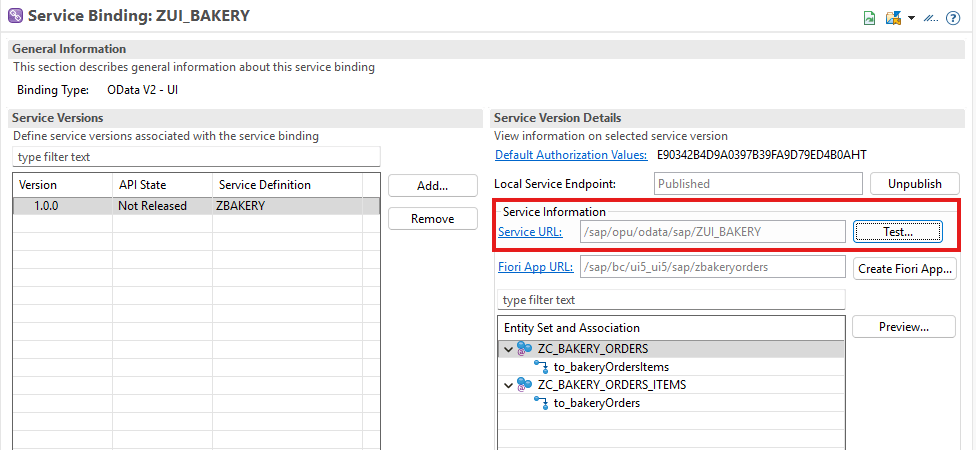This screenshot has width=976, height=450.
Task: Click the ZC_BAKERY_ORDERS entity set icon
Action: click(525, 349)
